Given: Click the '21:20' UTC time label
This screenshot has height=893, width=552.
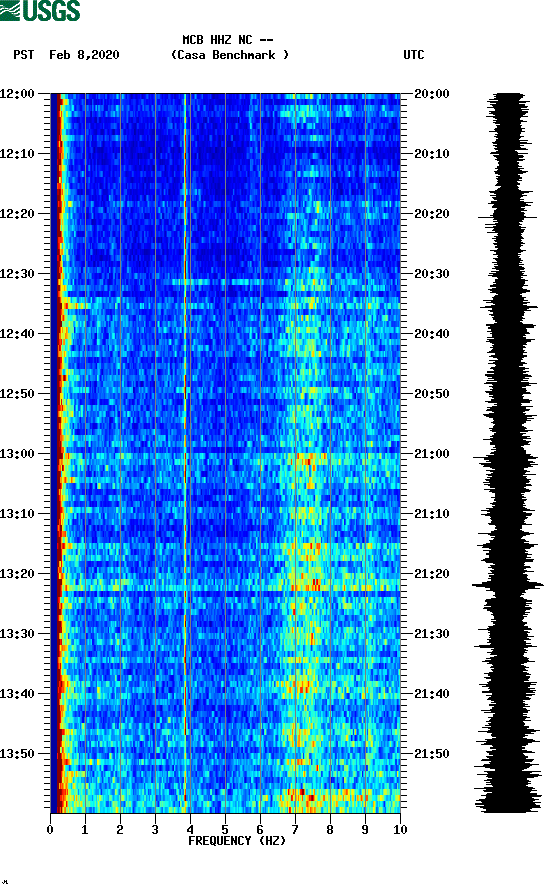Looking at the screenshot, I should 432,574.
